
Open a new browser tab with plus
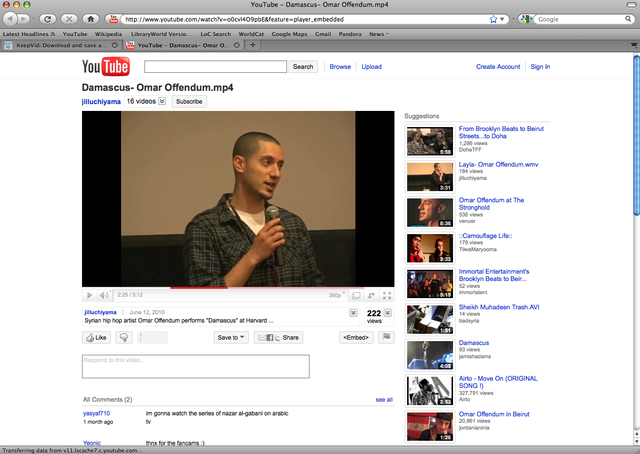click(x=253, y=45)
